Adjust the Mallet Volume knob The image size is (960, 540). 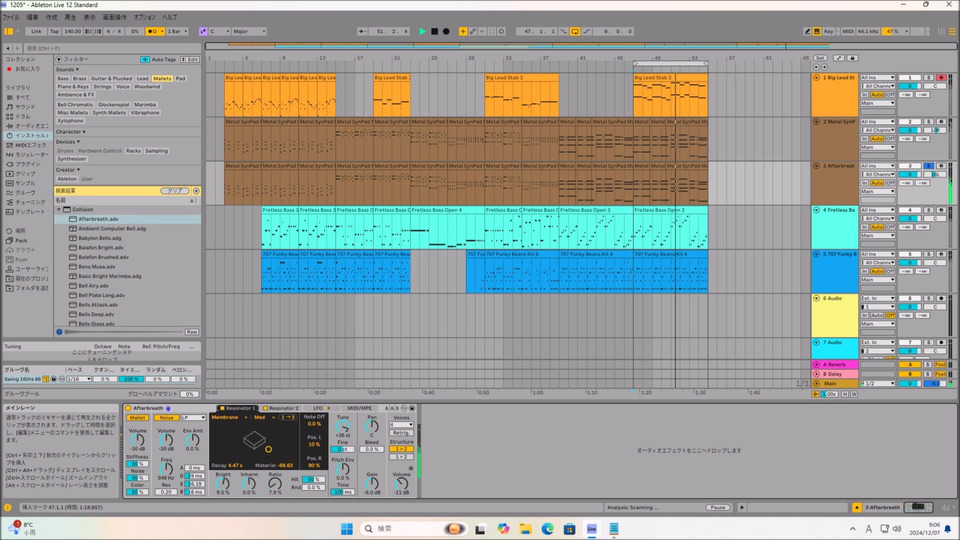138,440
